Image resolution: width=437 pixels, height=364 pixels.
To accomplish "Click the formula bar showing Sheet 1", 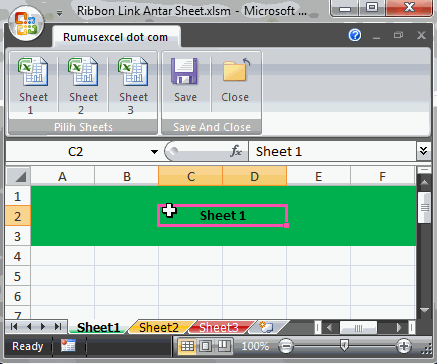I will pos(332,152).
